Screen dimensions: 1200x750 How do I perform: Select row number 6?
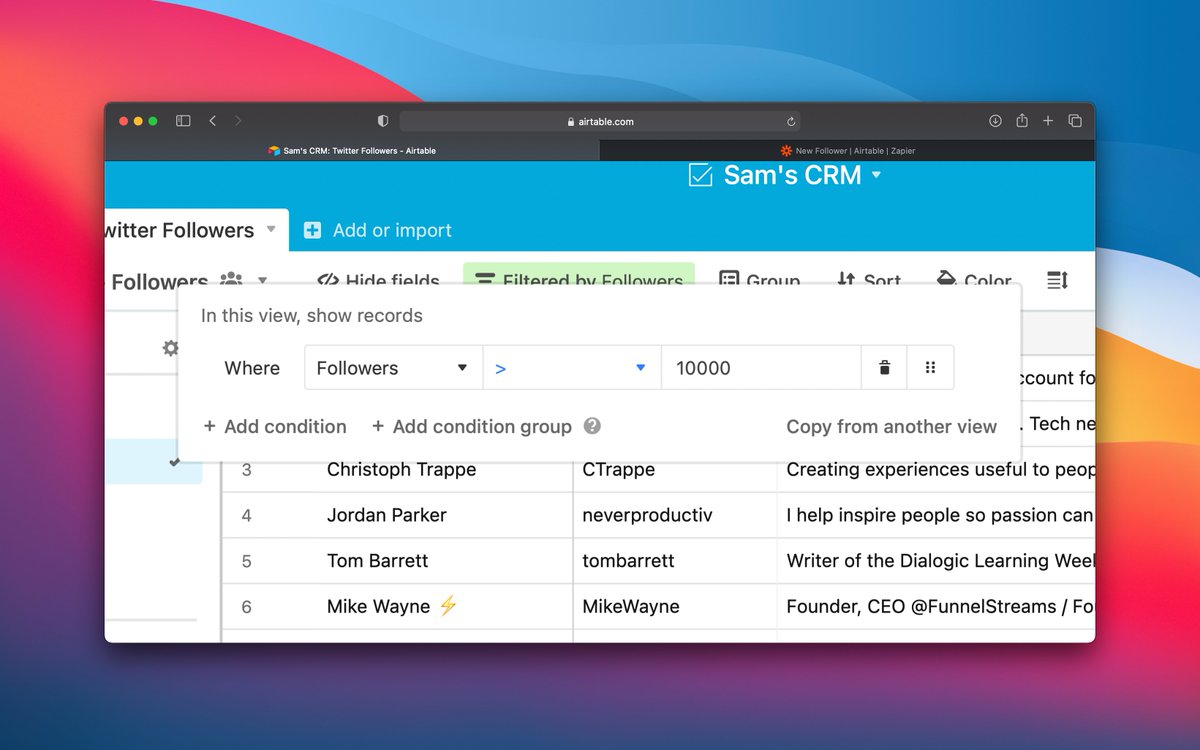[246, 607]
